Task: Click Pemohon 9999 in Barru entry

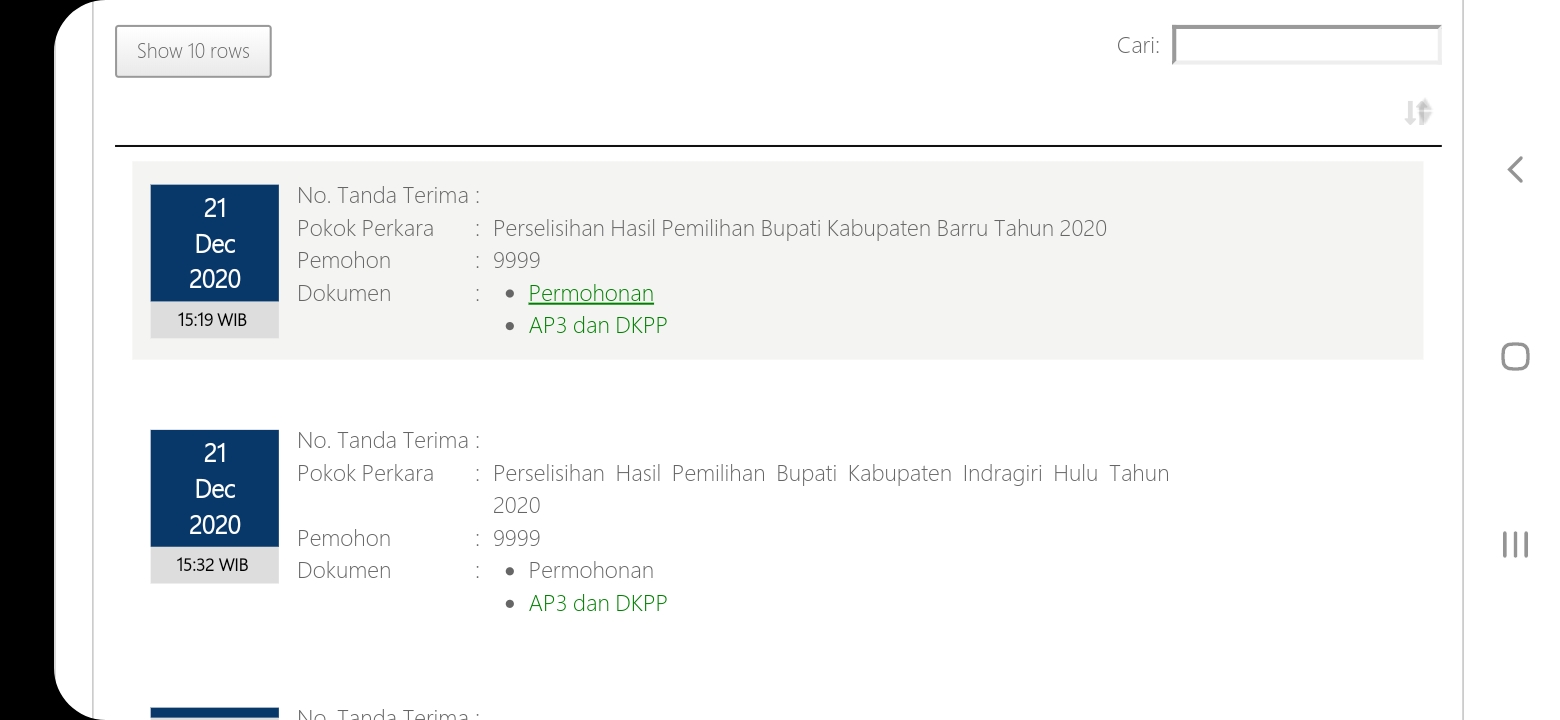Action: pos(516,260)
